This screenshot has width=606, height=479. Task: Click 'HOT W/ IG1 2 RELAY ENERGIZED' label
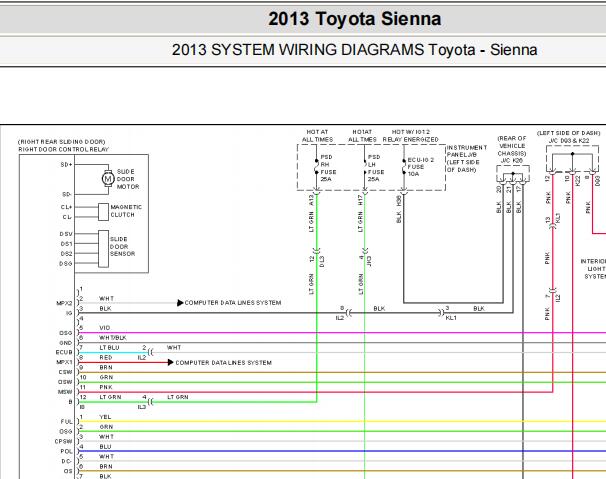410,136
